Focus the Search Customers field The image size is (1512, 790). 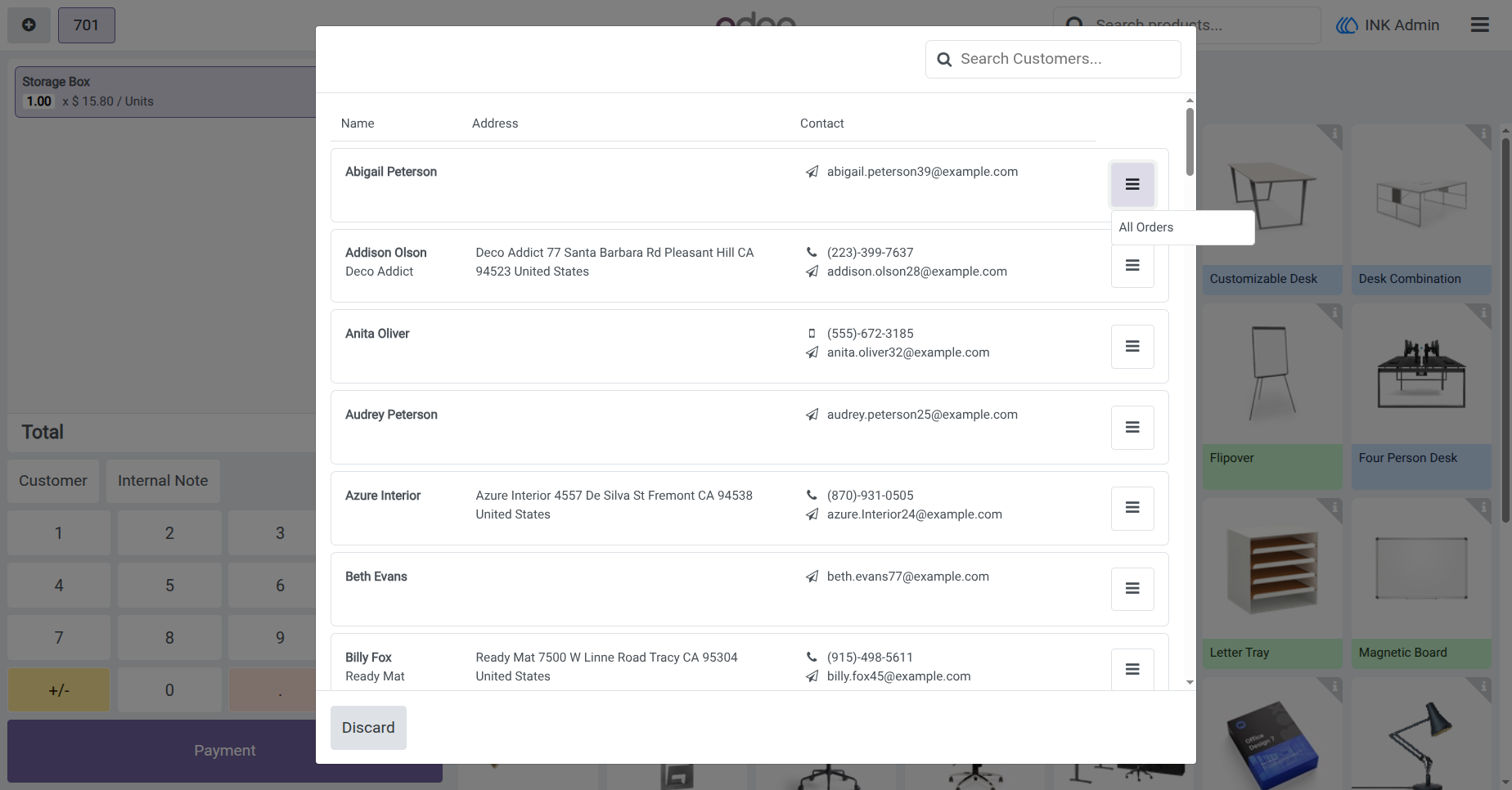click(x=1053, y=59)
